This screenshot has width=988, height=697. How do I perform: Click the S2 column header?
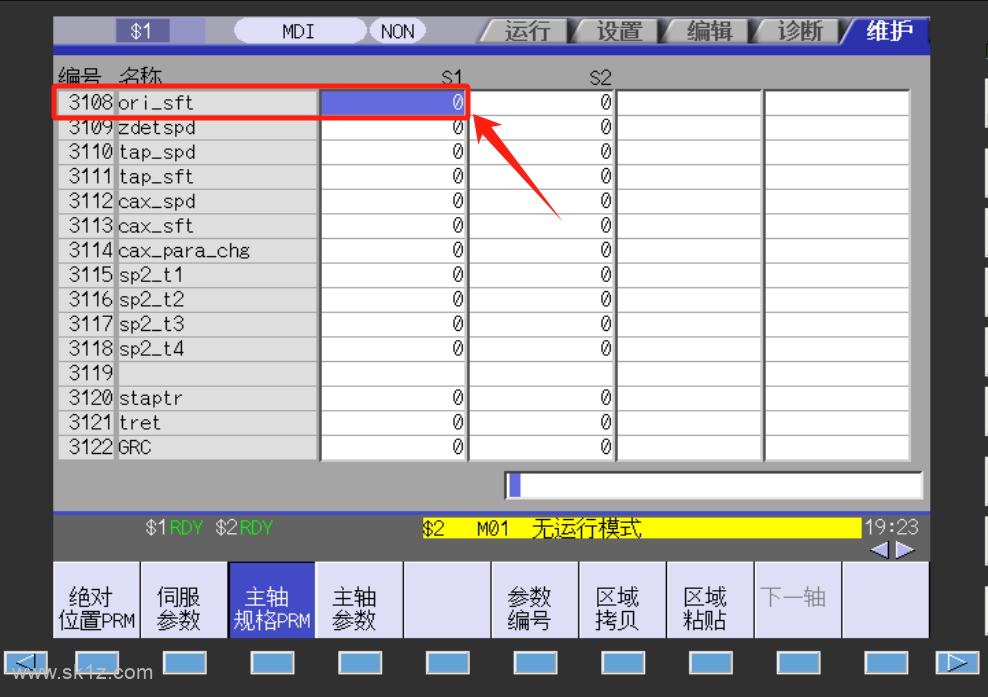tap(600, 78)
